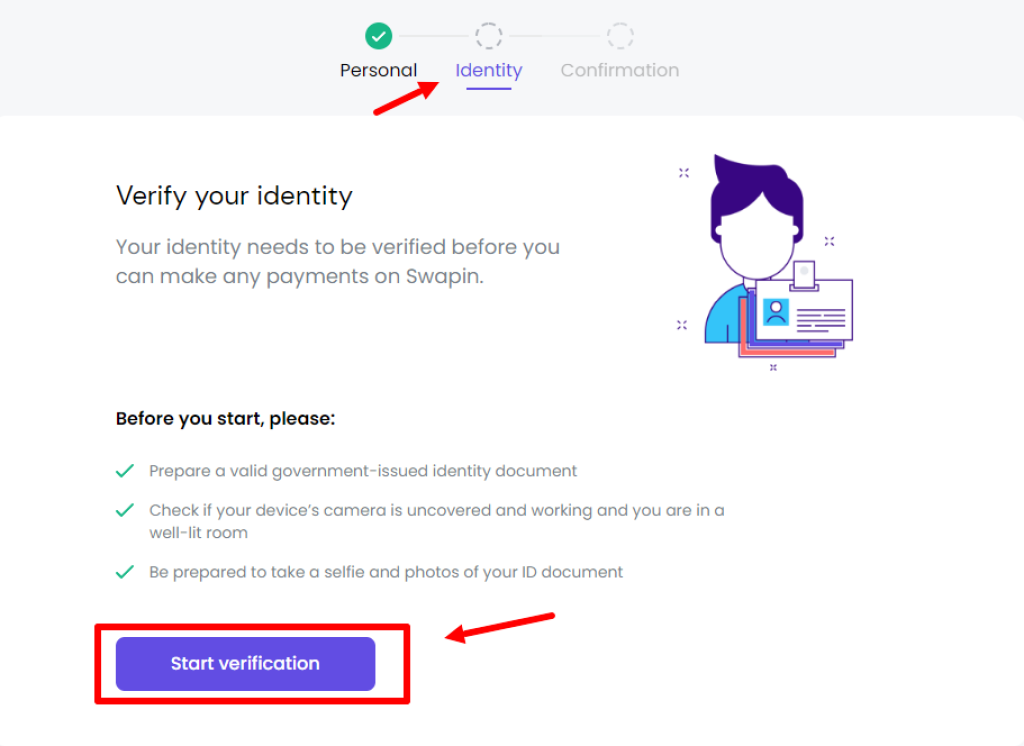The width and height of the screenshot is (1024, 746).
Task: Click the dashed Identity step circle
Action: coord(488,36)
